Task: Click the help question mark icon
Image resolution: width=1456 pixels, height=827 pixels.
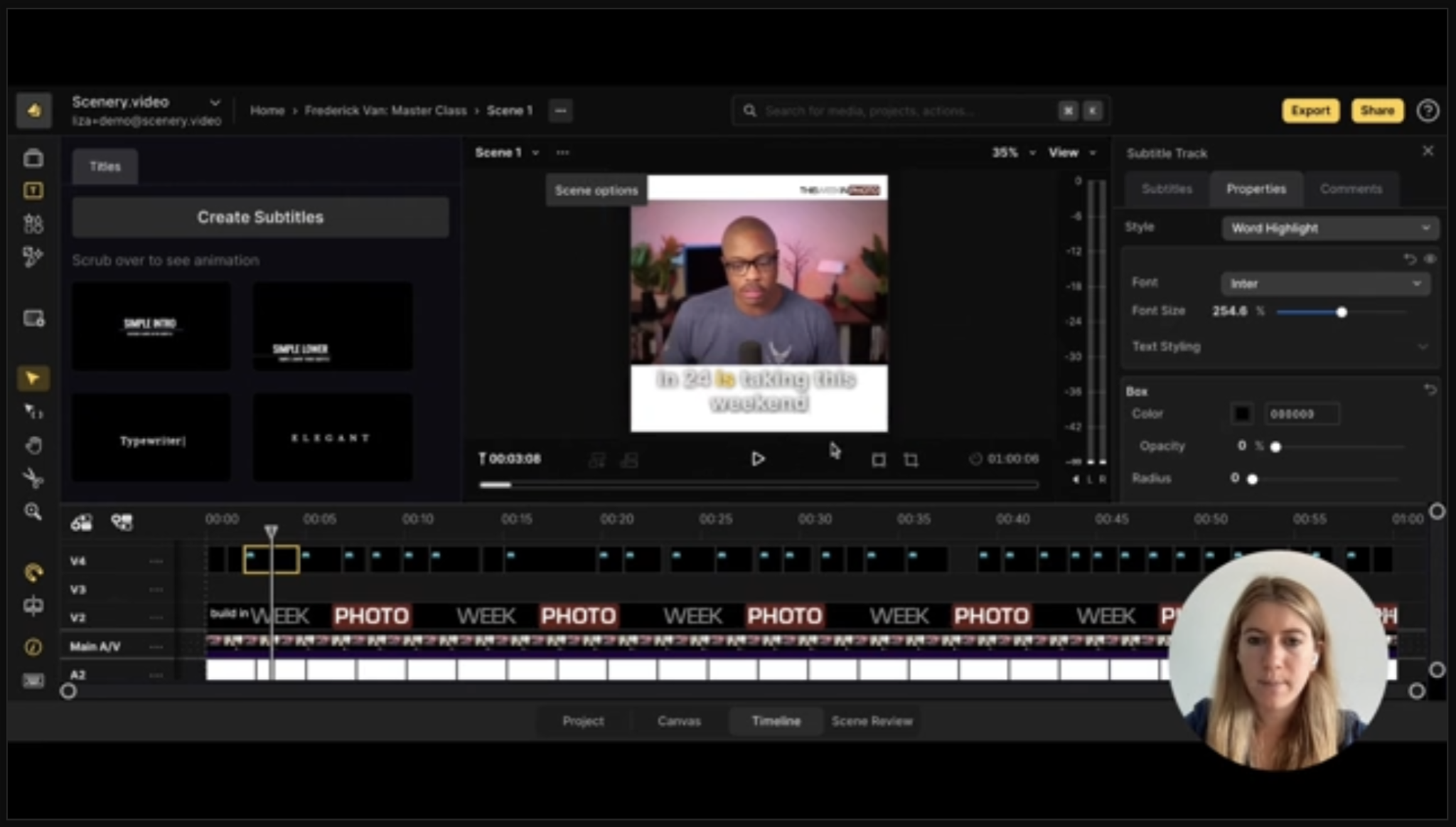Action: (1428, 111)
